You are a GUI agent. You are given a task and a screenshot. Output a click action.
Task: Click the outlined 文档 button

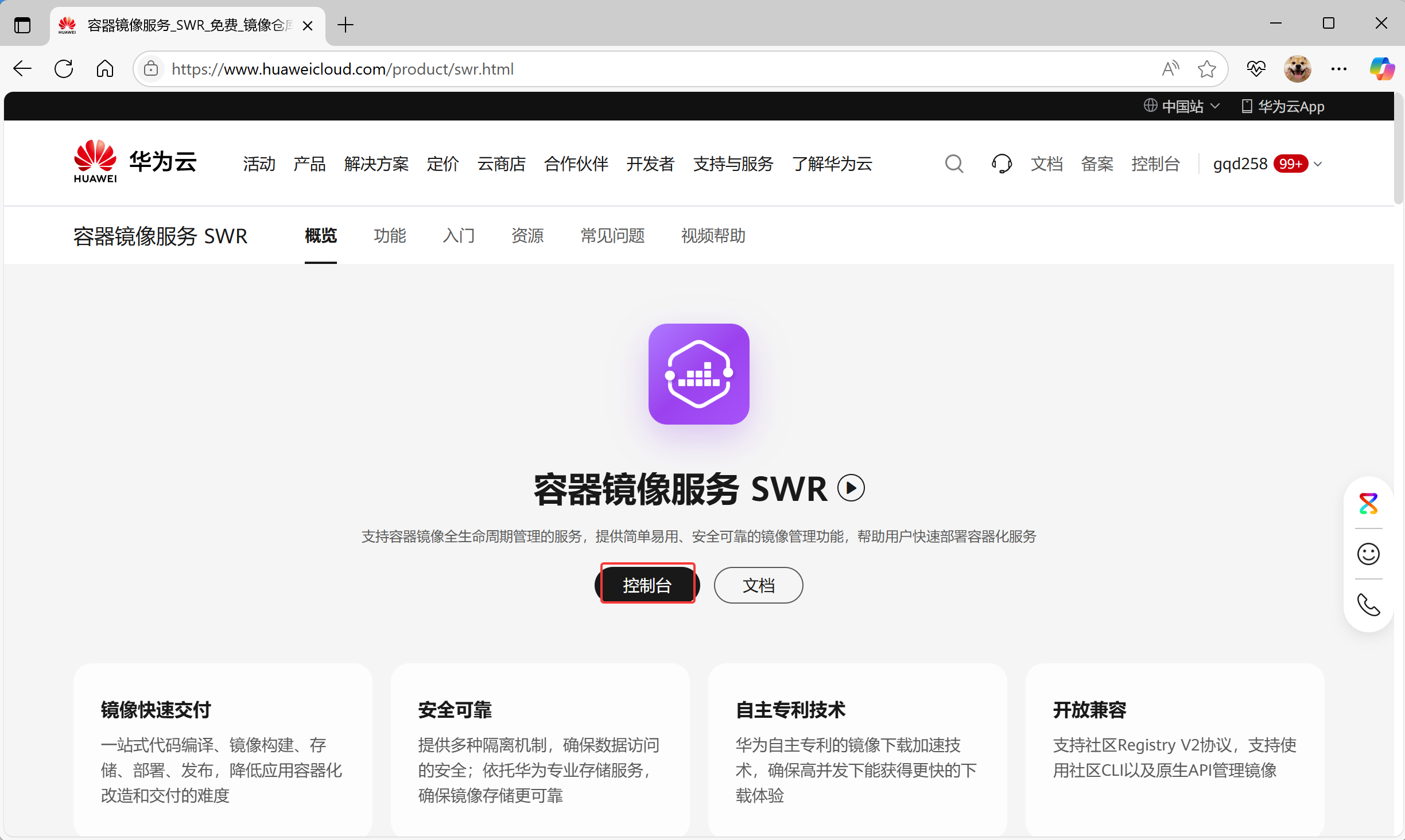click(759, 585)
